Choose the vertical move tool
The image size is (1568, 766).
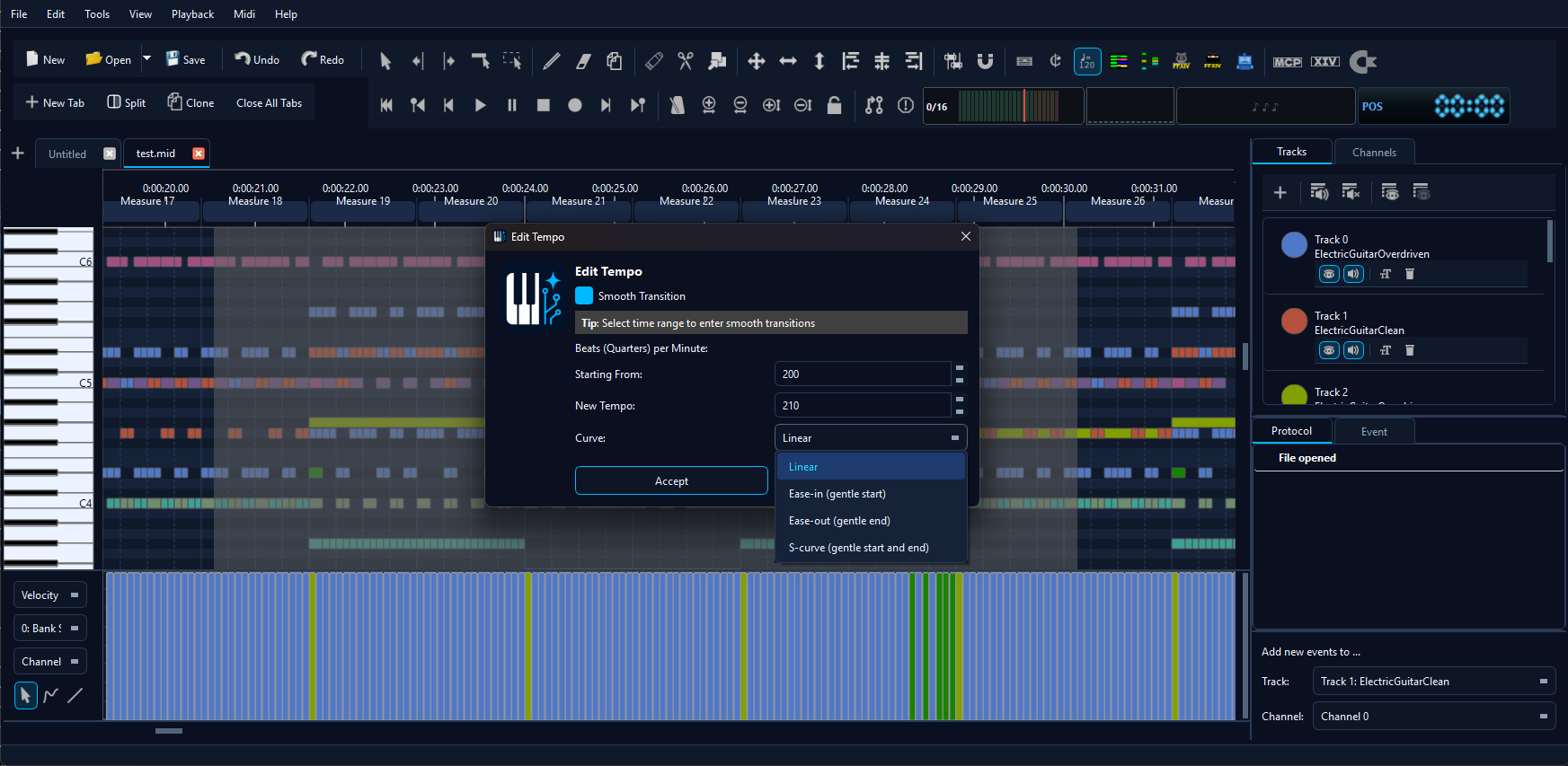(x=819, y=61)
